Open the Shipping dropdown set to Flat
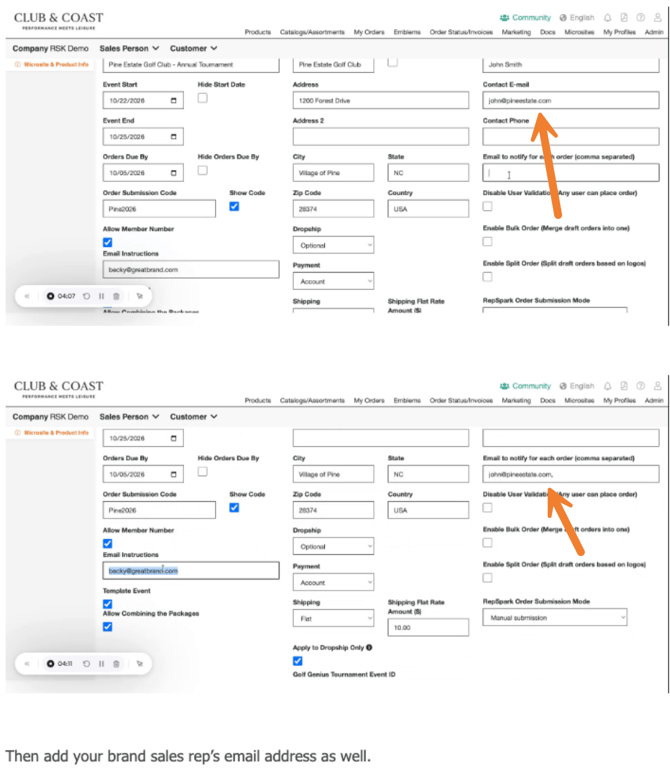 pos(333,619)
